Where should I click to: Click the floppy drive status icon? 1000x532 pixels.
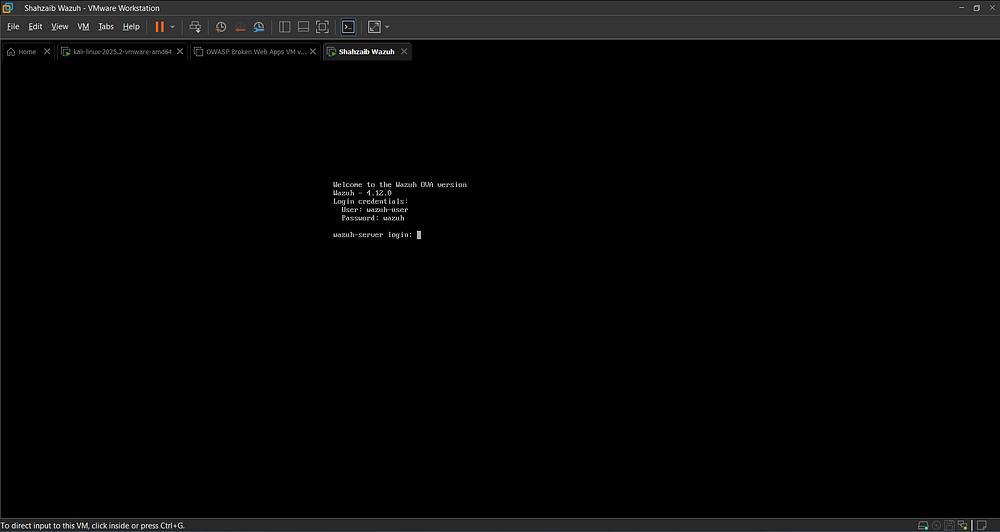coord(949,526)
